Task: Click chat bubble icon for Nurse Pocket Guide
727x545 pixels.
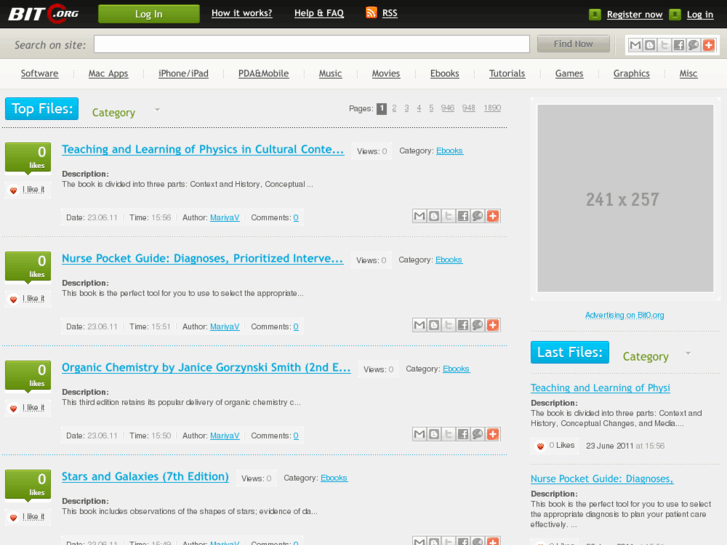Action: tap(478, 325)
